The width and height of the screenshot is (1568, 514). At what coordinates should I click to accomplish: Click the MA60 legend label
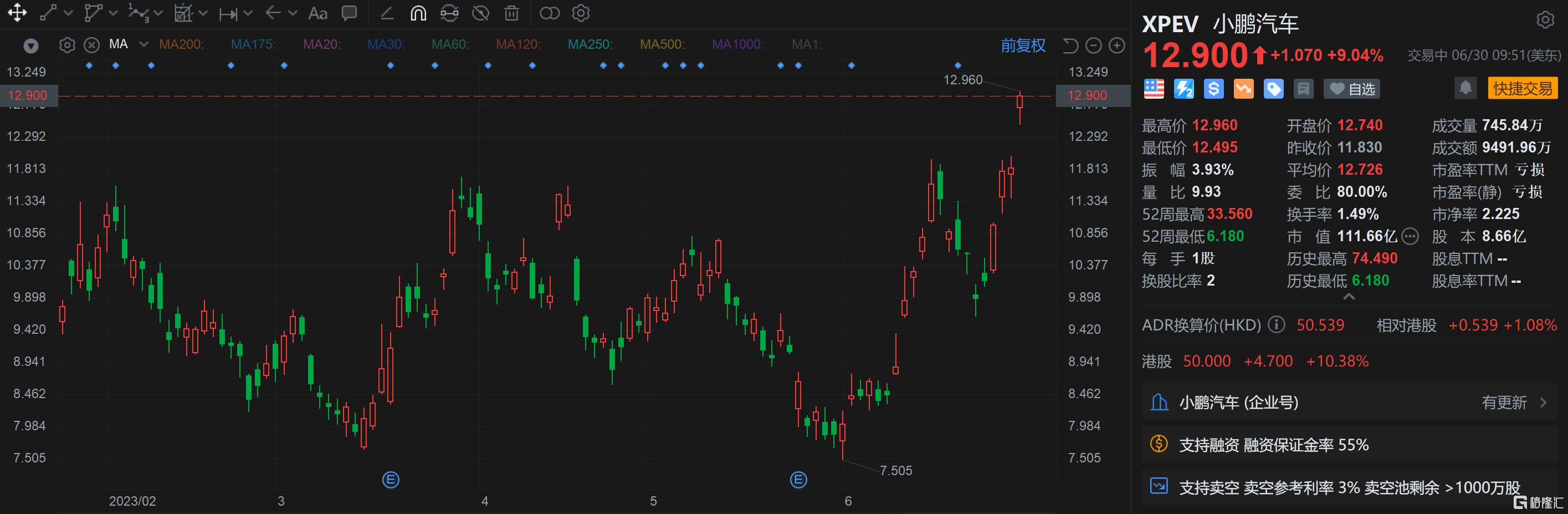tap(450, 44)
